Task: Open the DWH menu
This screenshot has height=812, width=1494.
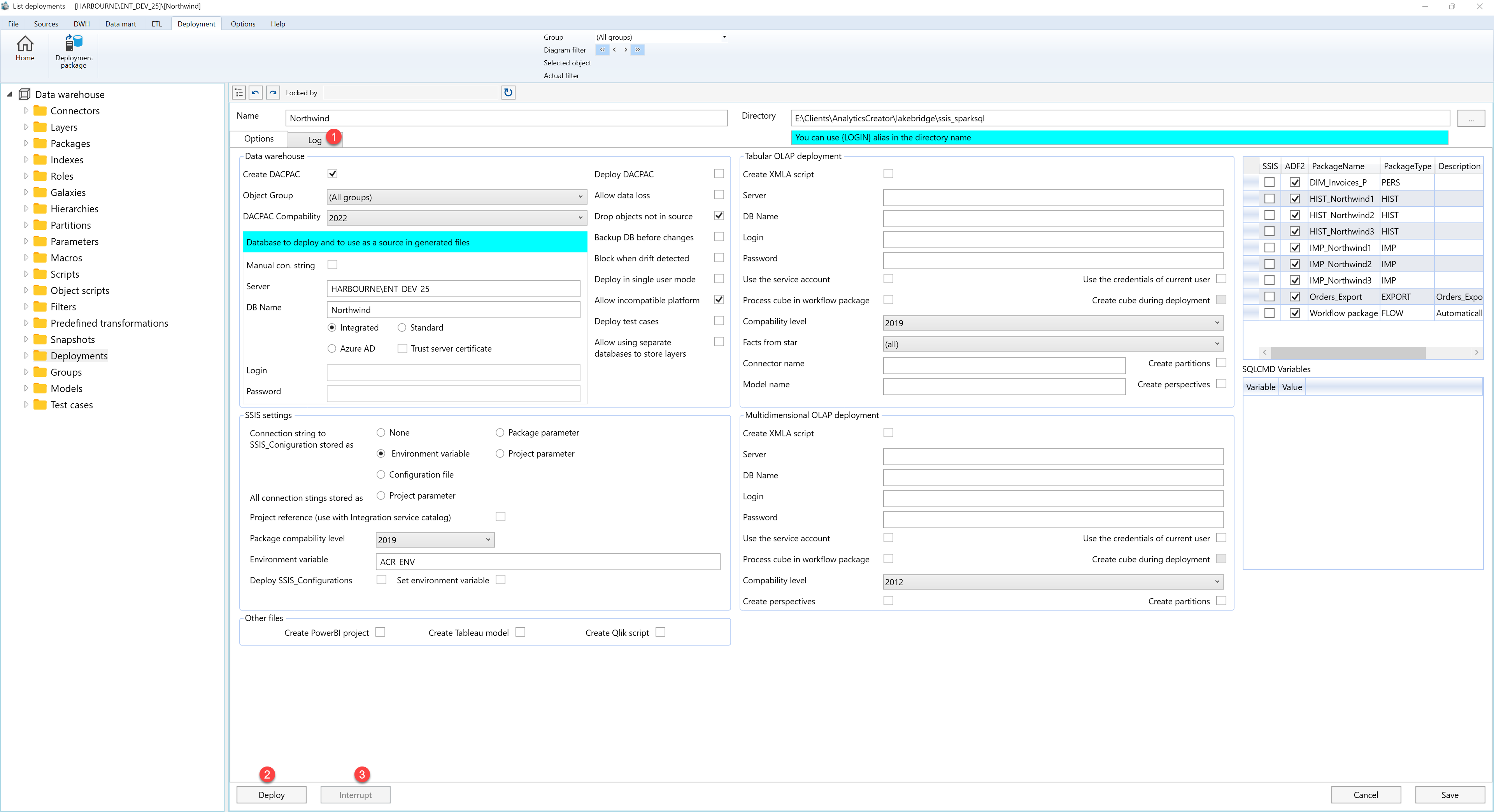Action: tap(82, 24)
